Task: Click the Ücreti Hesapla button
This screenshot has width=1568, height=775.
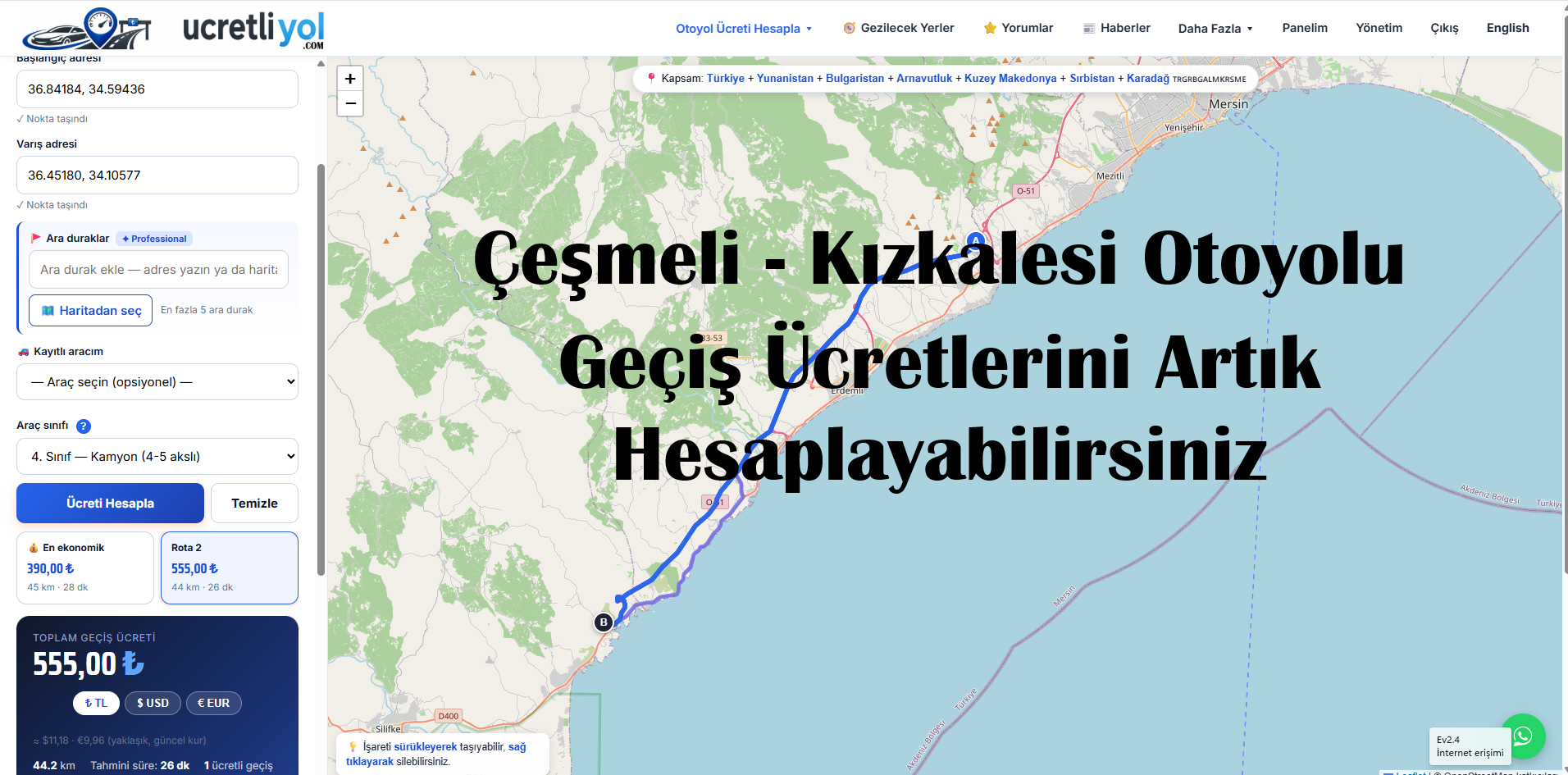Action: pos(111,504)
